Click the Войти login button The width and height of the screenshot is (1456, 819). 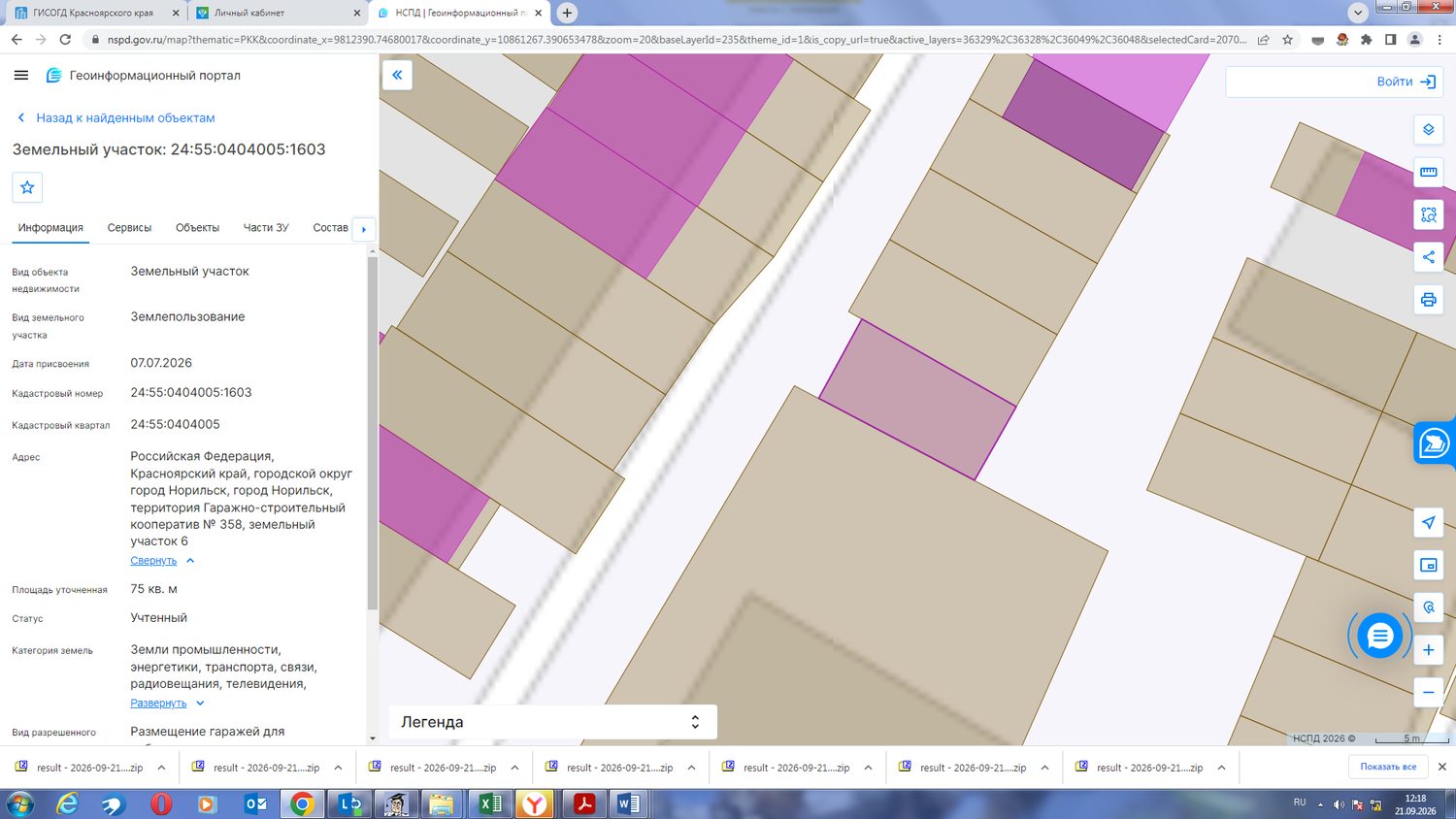[1406, 82]
